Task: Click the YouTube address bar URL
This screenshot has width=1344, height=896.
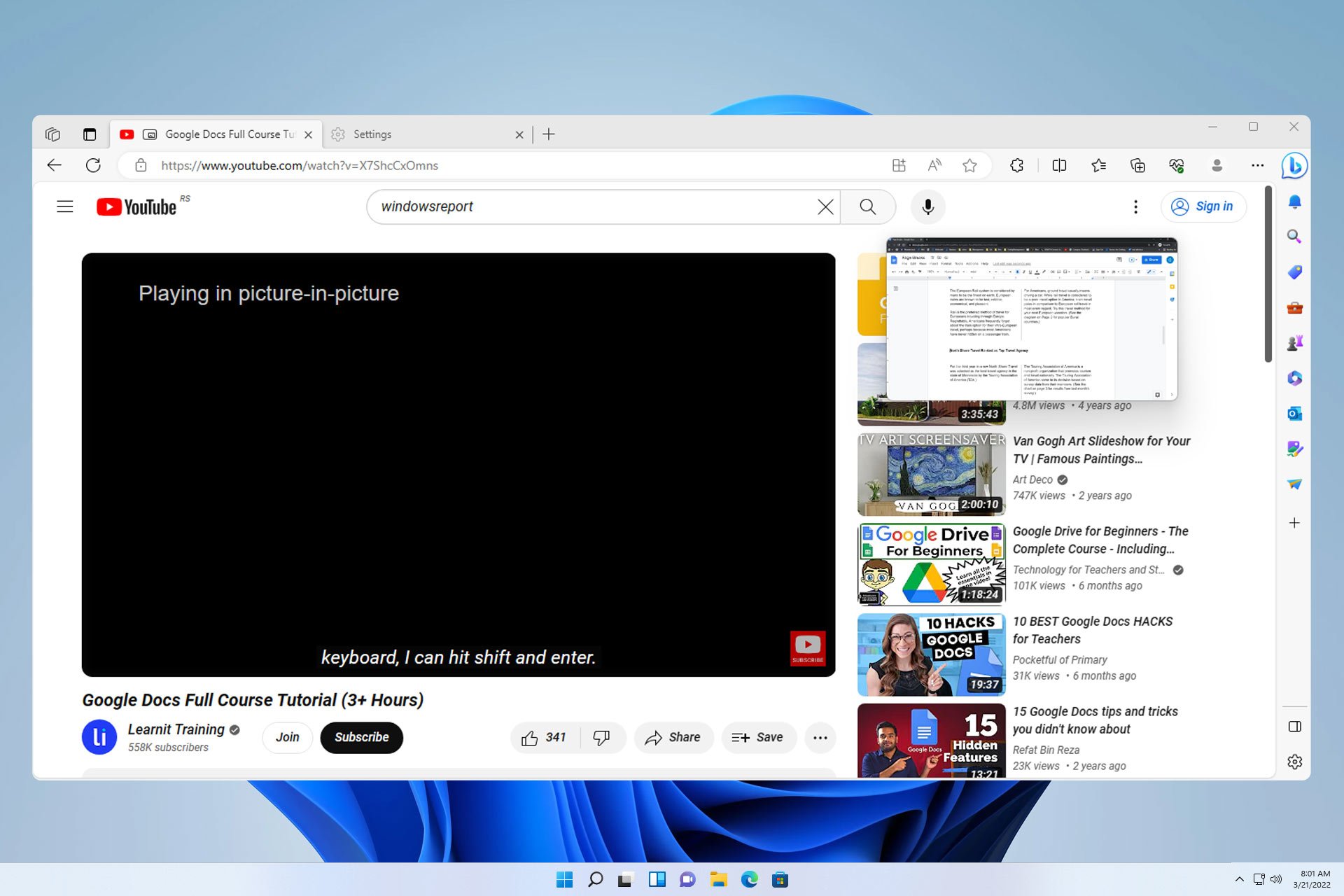Action: (300, 166)
